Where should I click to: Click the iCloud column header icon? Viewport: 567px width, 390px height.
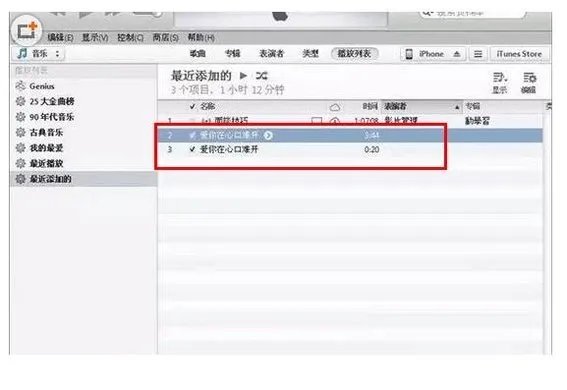click(x=335, y=107)
